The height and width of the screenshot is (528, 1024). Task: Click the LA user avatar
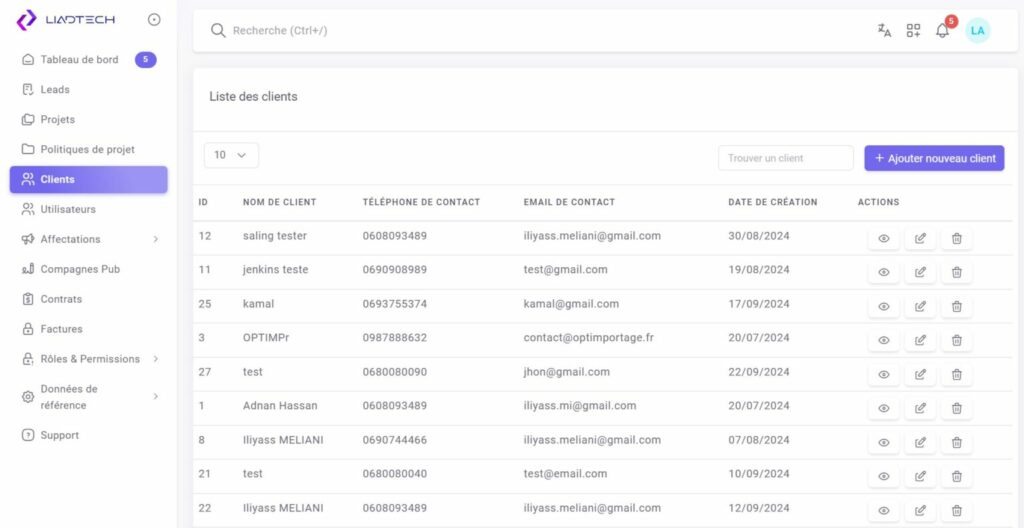point(977,31)
